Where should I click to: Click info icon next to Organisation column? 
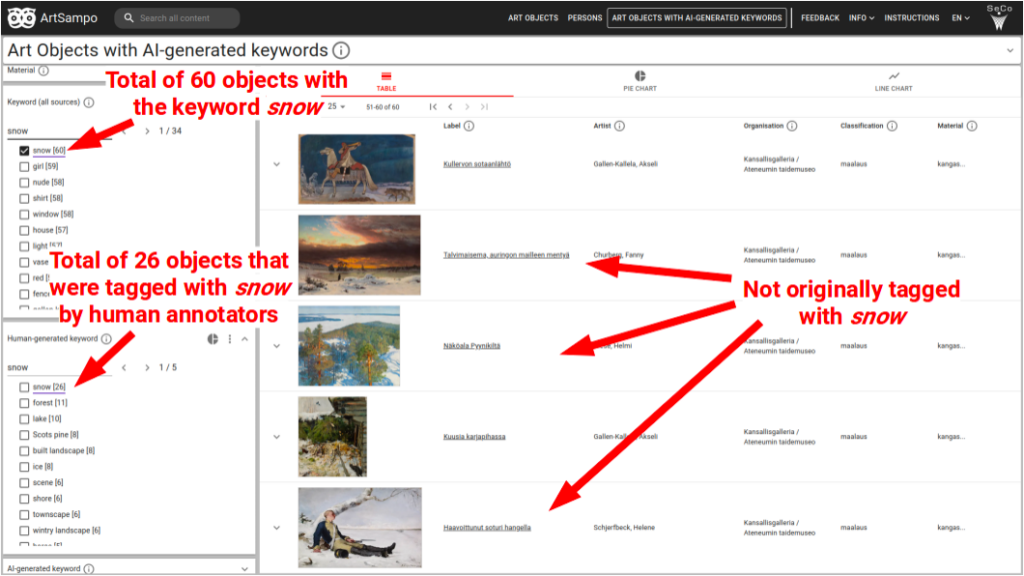coord(792,126)
